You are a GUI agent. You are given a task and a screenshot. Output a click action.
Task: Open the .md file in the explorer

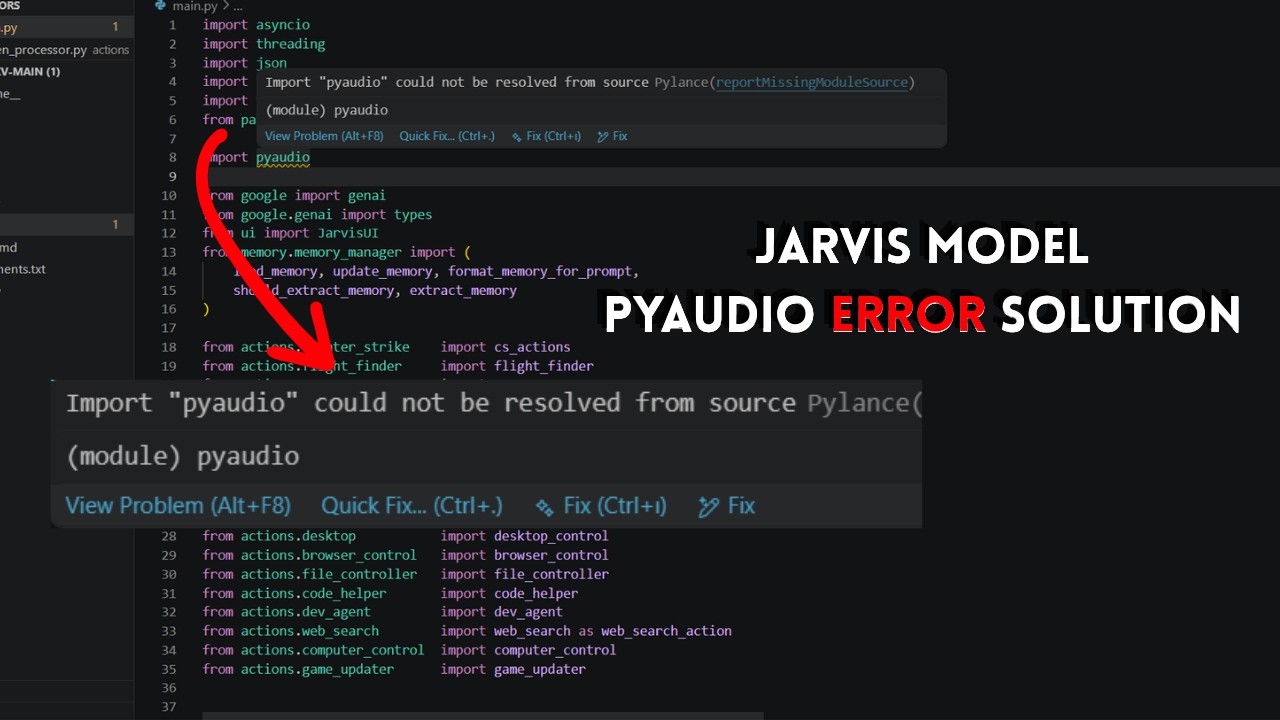tap(8, 247)
